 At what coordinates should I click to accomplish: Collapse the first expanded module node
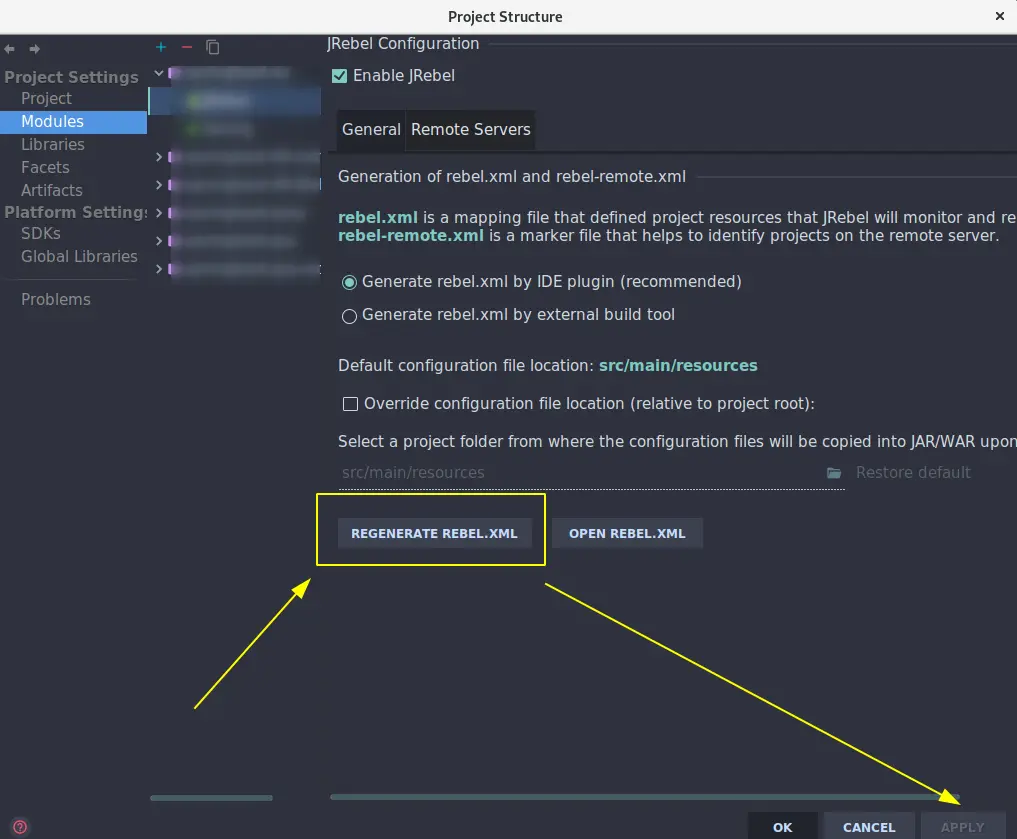[x=159, y=73]
